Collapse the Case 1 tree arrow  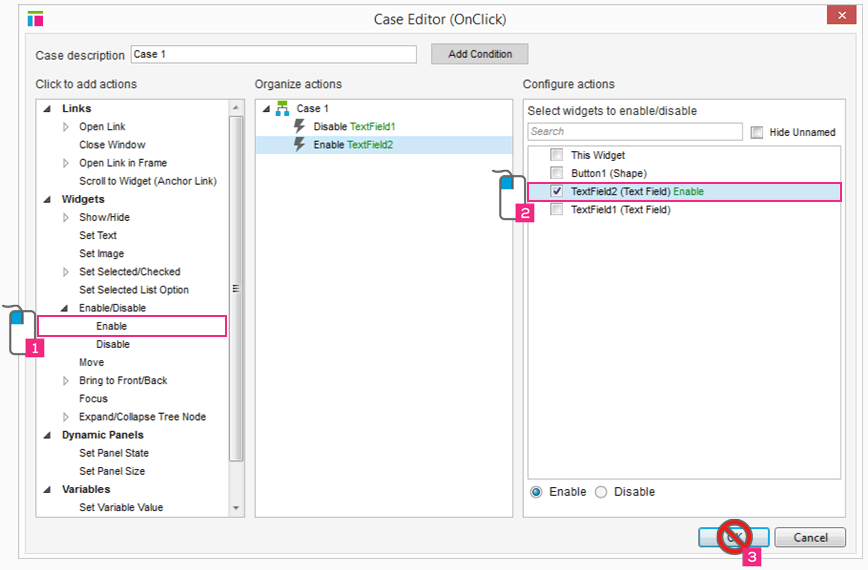(266, 108)
